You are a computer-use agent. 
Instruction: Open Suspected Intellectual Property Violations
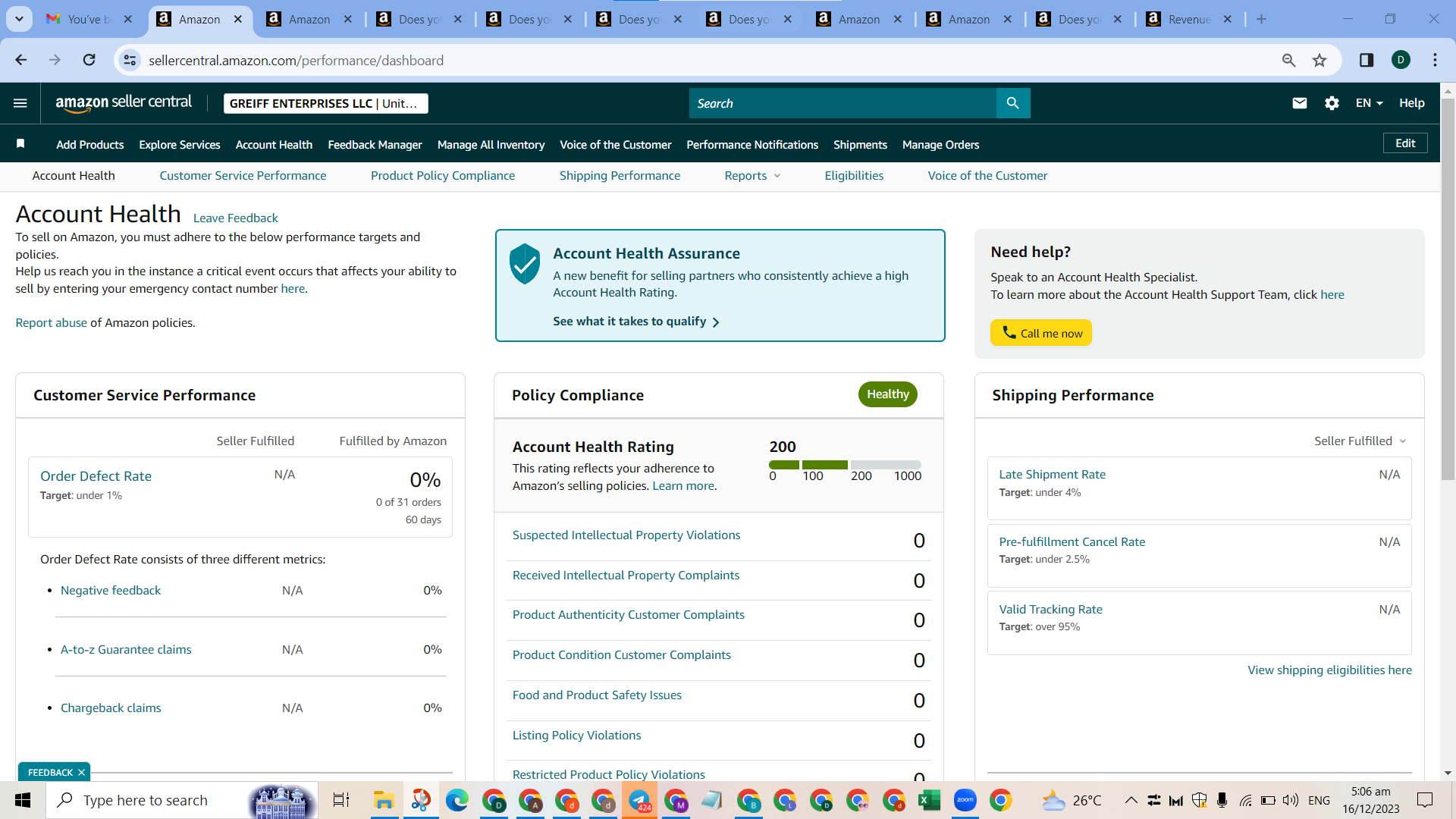[x=626, y=535]
